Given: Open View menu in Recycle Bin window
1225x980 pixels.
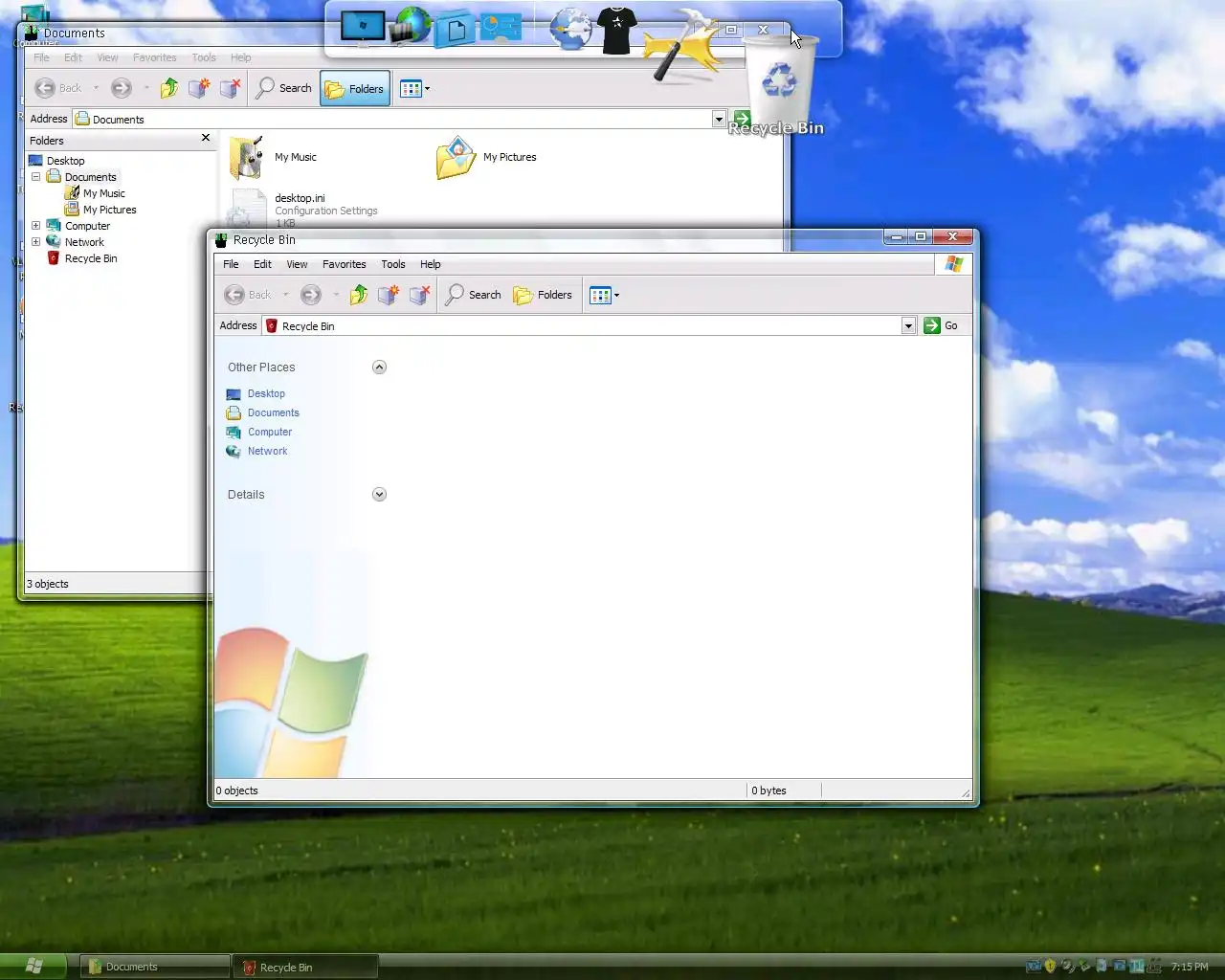Looking at the screenshot, I should pos(297,264).
